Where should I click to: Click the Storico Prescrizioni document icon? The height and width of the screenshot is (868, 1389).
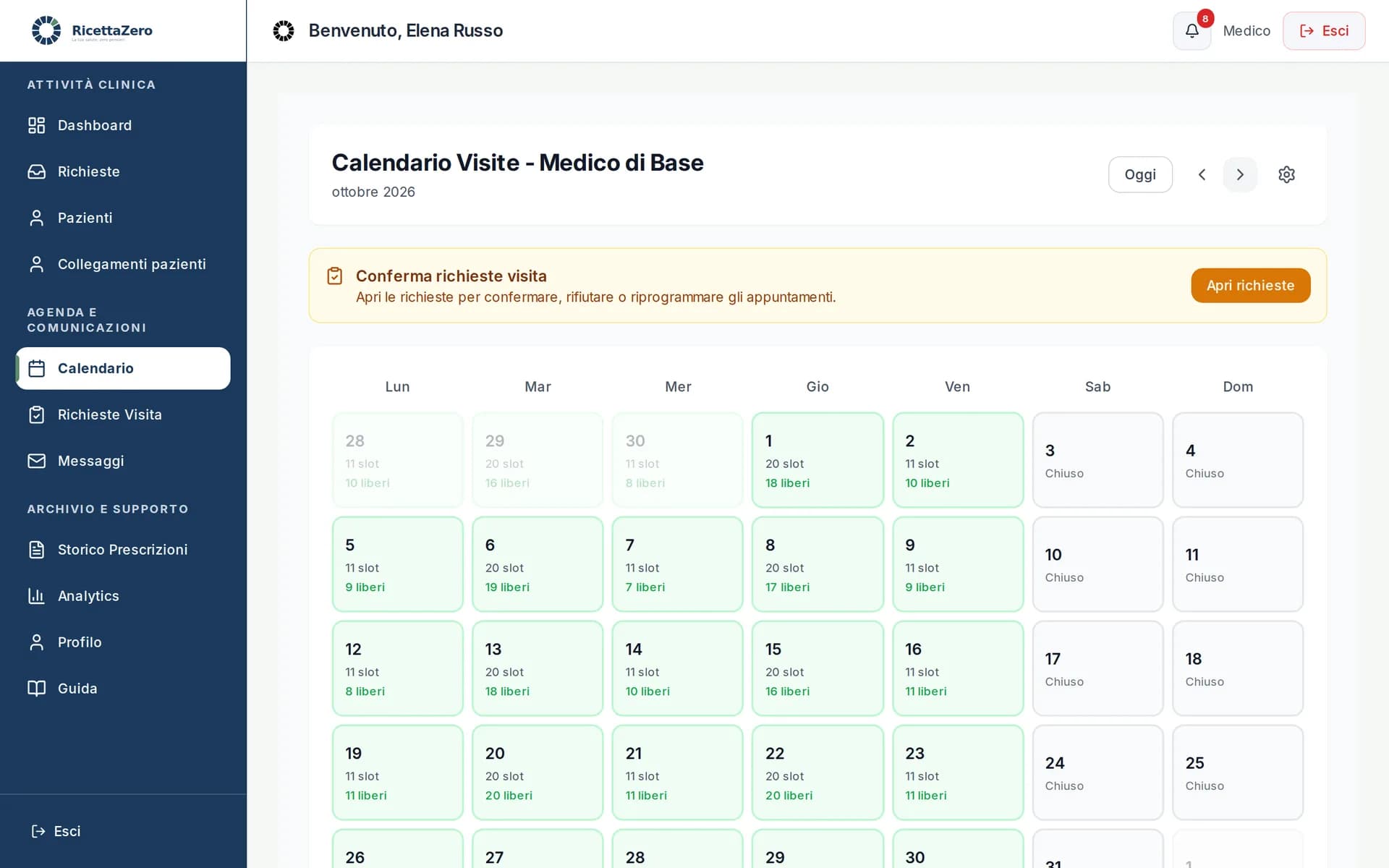(x=37, y=550)
